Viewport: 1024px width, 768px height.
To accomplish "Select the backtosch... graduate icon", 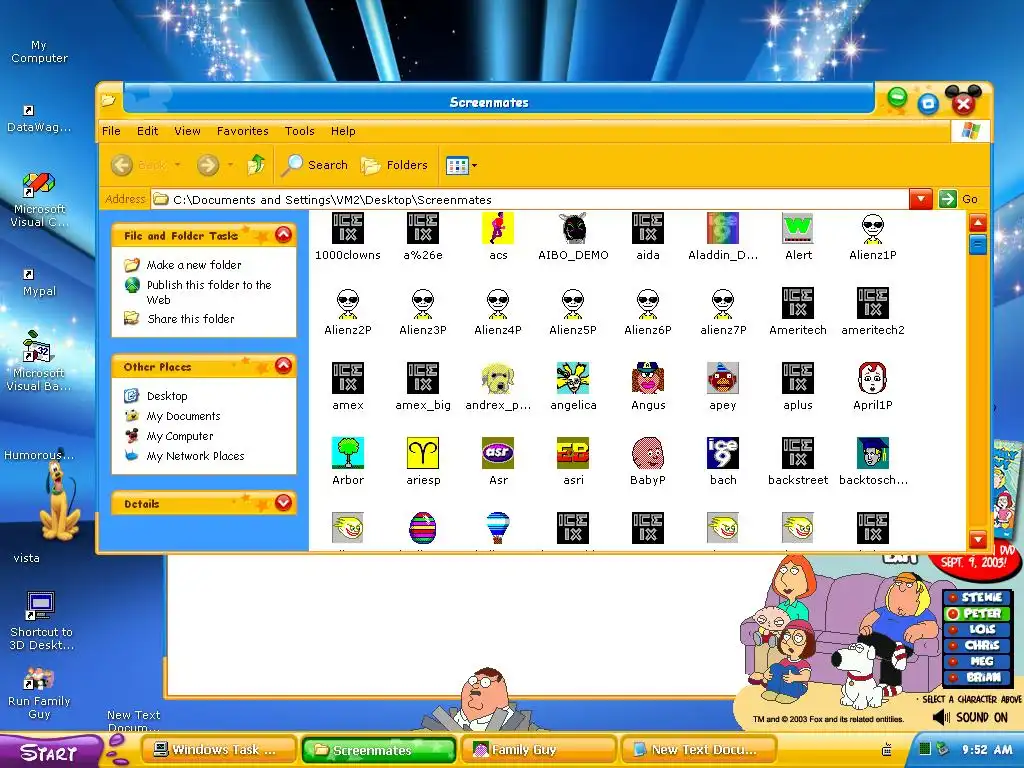I will pyautogui.click(x=872, y=453).
